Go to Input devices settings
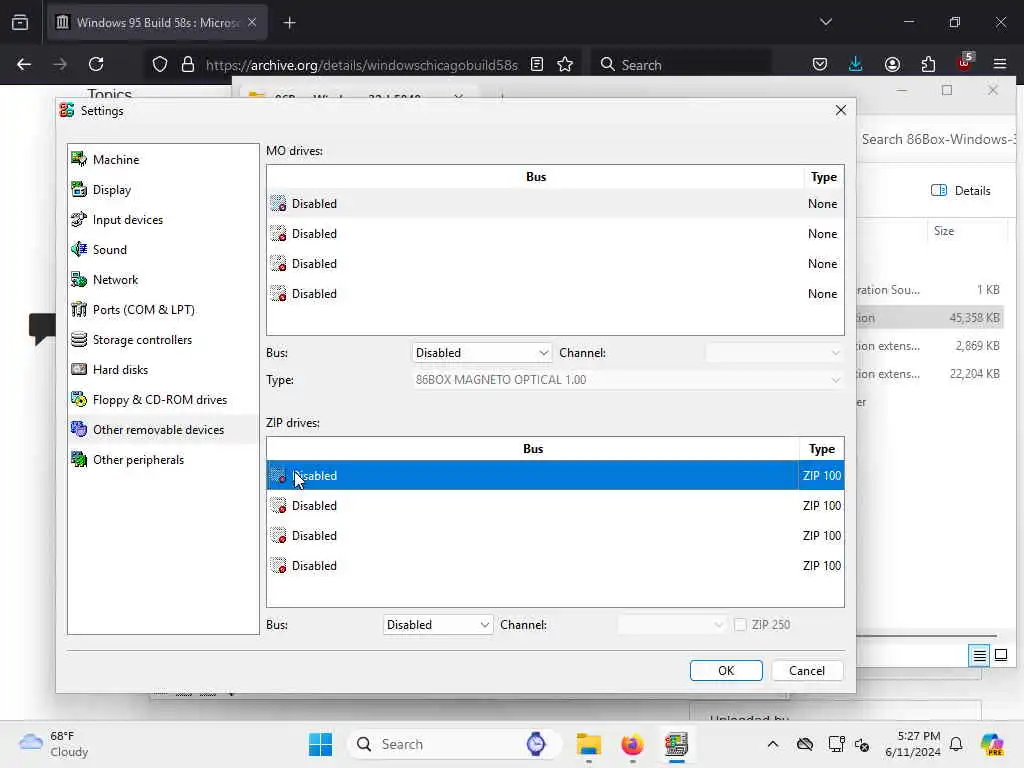This screenshot has width=1024, height=768. pyautogui.click(x=163, y=219)
